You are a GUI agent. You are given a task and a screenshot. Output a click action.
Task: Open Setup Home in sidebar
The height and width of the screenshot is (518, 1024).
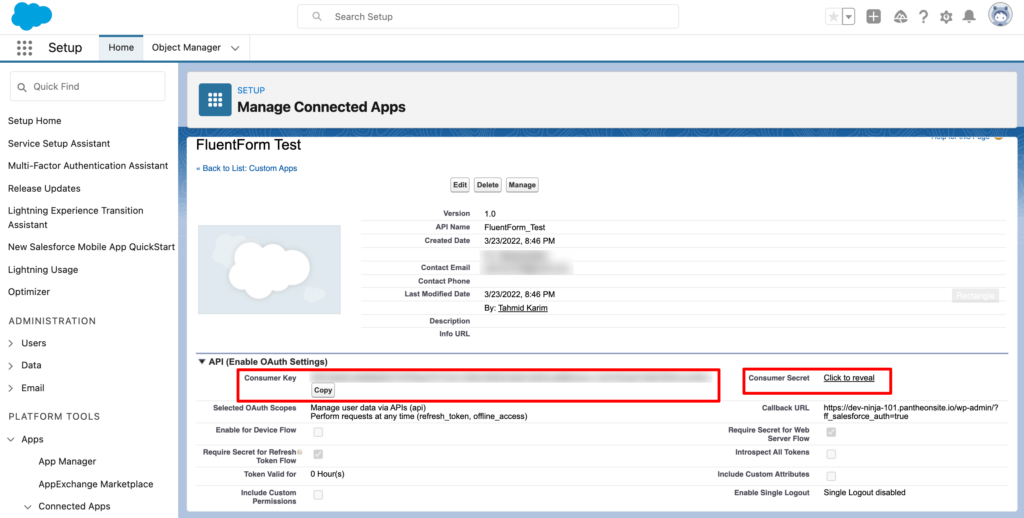point(35,121)
